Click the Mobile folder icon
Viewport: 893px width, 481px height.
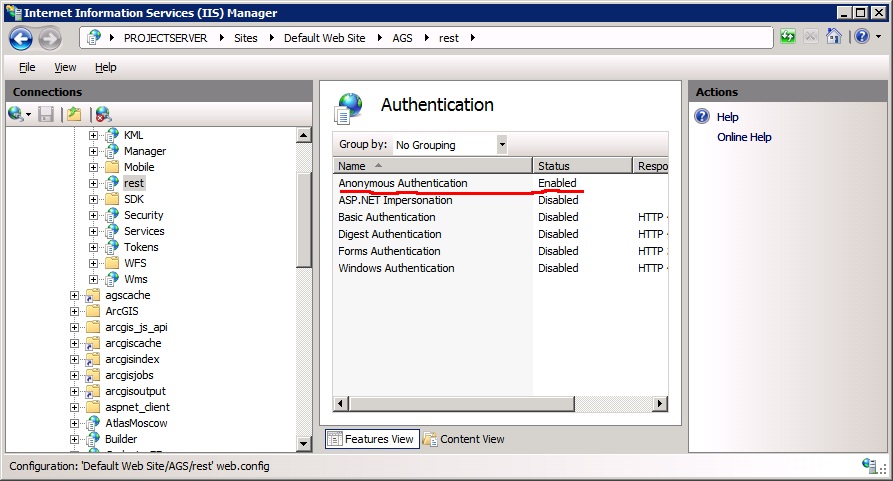(x=112, y=167)
